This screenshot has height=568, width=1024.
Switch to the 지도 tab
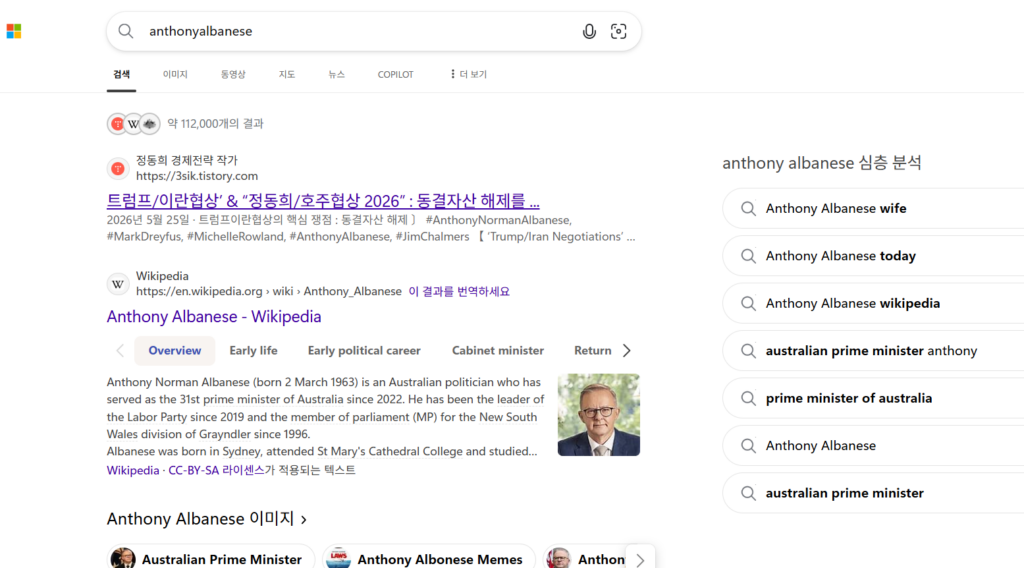[287, 74]
